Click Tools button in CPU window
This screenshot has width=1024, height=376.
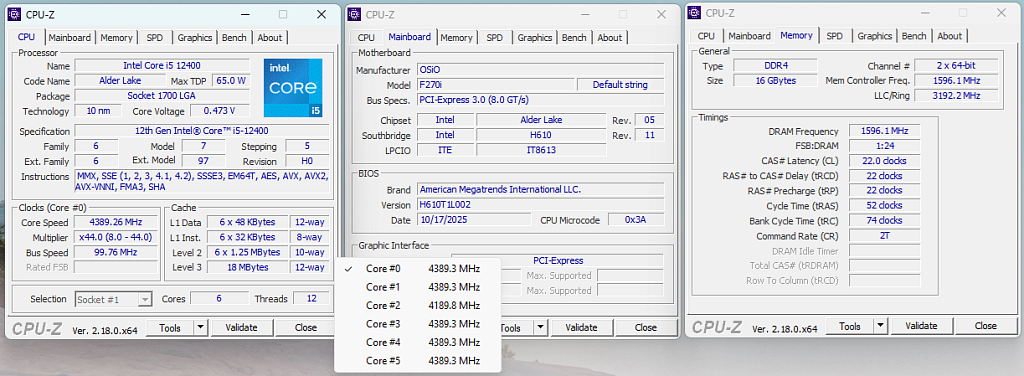point(170,328)
